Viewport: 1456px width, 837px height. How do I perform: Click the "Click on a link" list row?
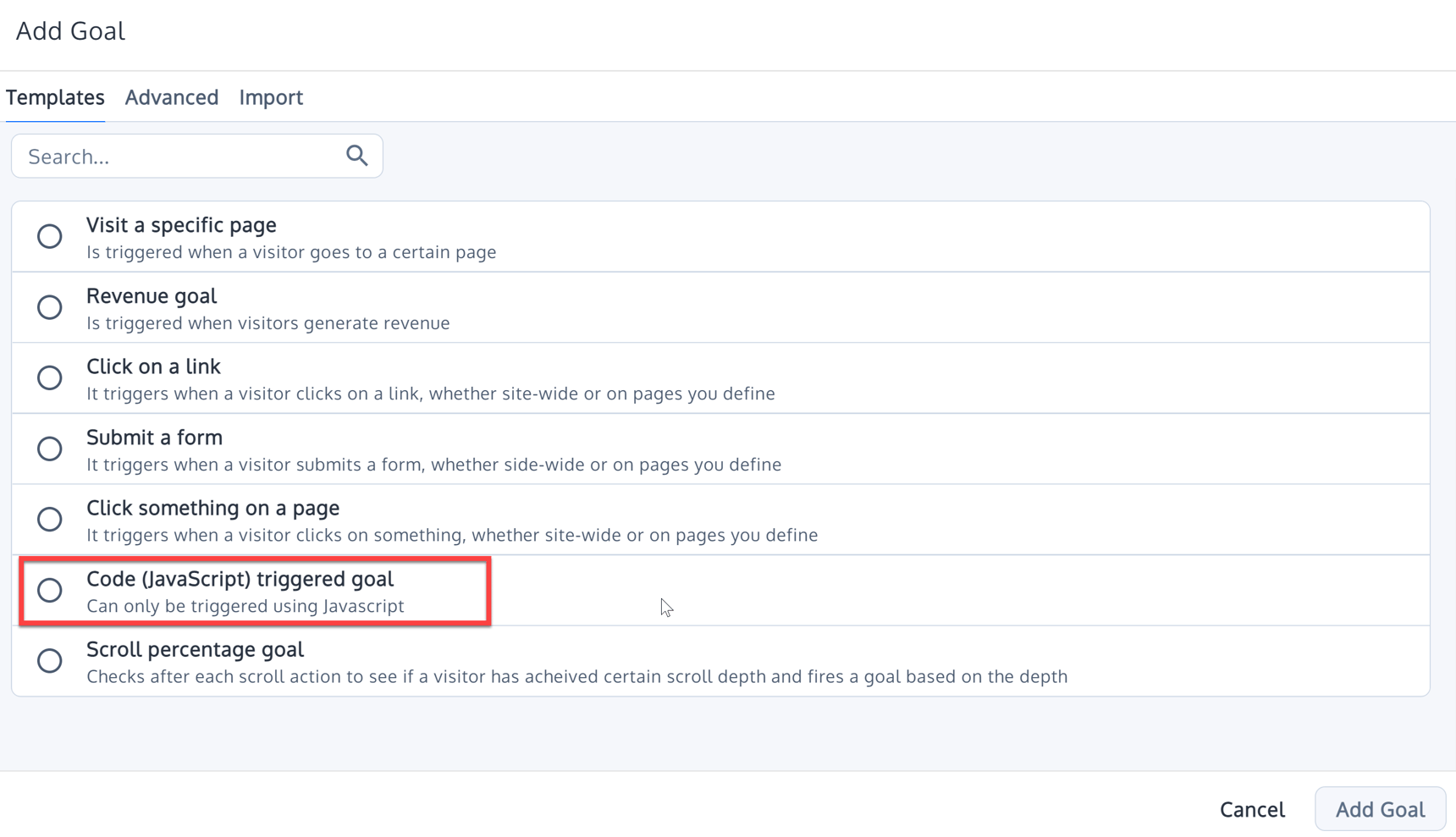(x=593, y=377)
